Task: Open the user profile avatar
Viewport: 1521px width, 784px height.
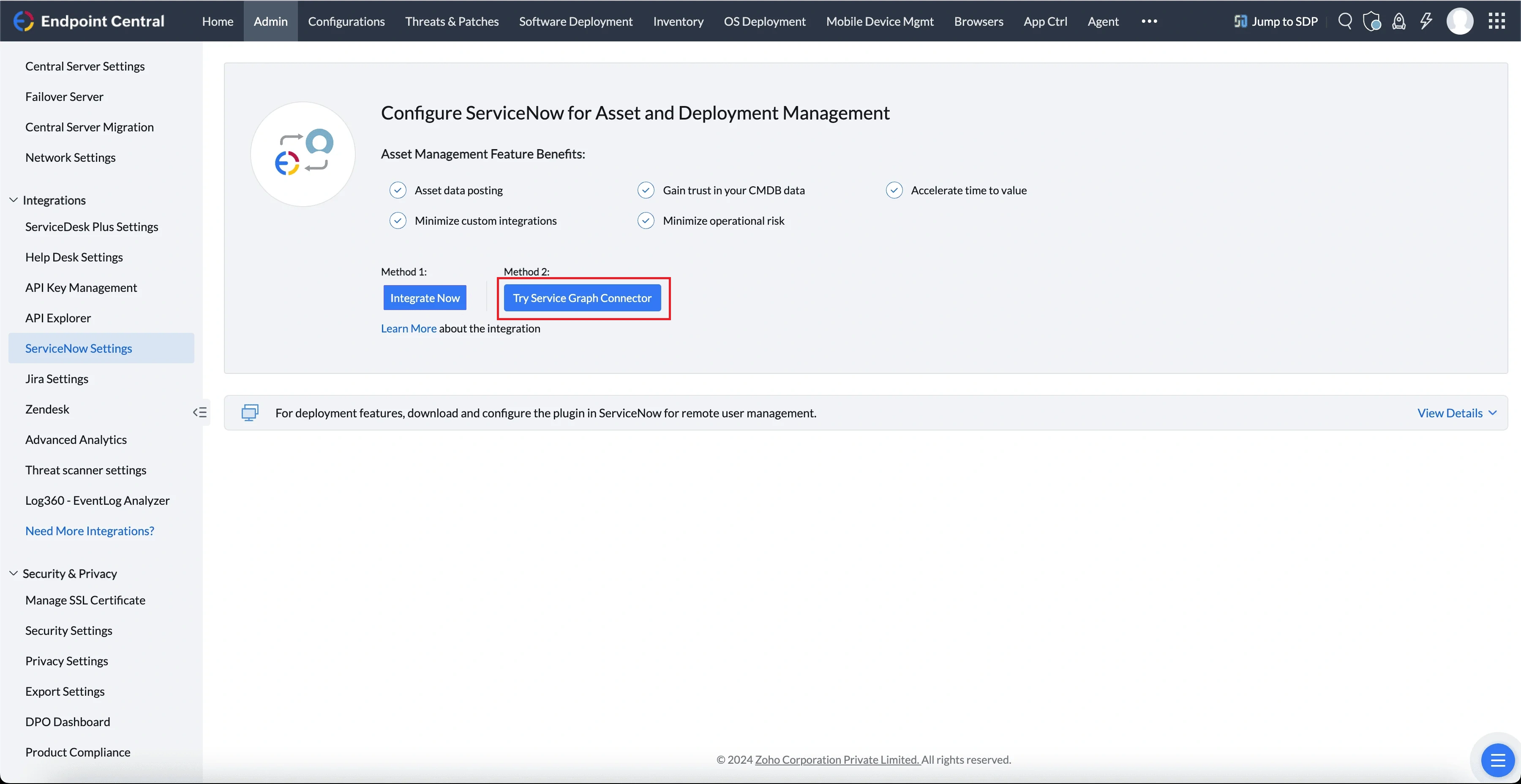Action: pos(1460,21)
